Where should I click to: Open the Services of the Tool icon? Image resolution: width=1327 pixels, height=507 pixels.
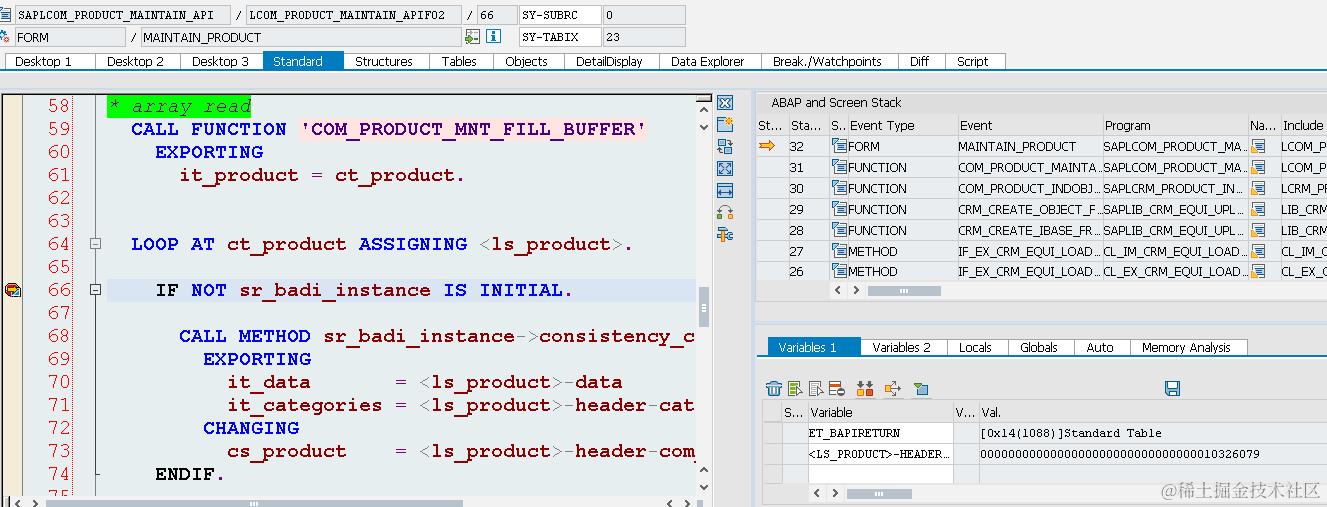point(725,234)
